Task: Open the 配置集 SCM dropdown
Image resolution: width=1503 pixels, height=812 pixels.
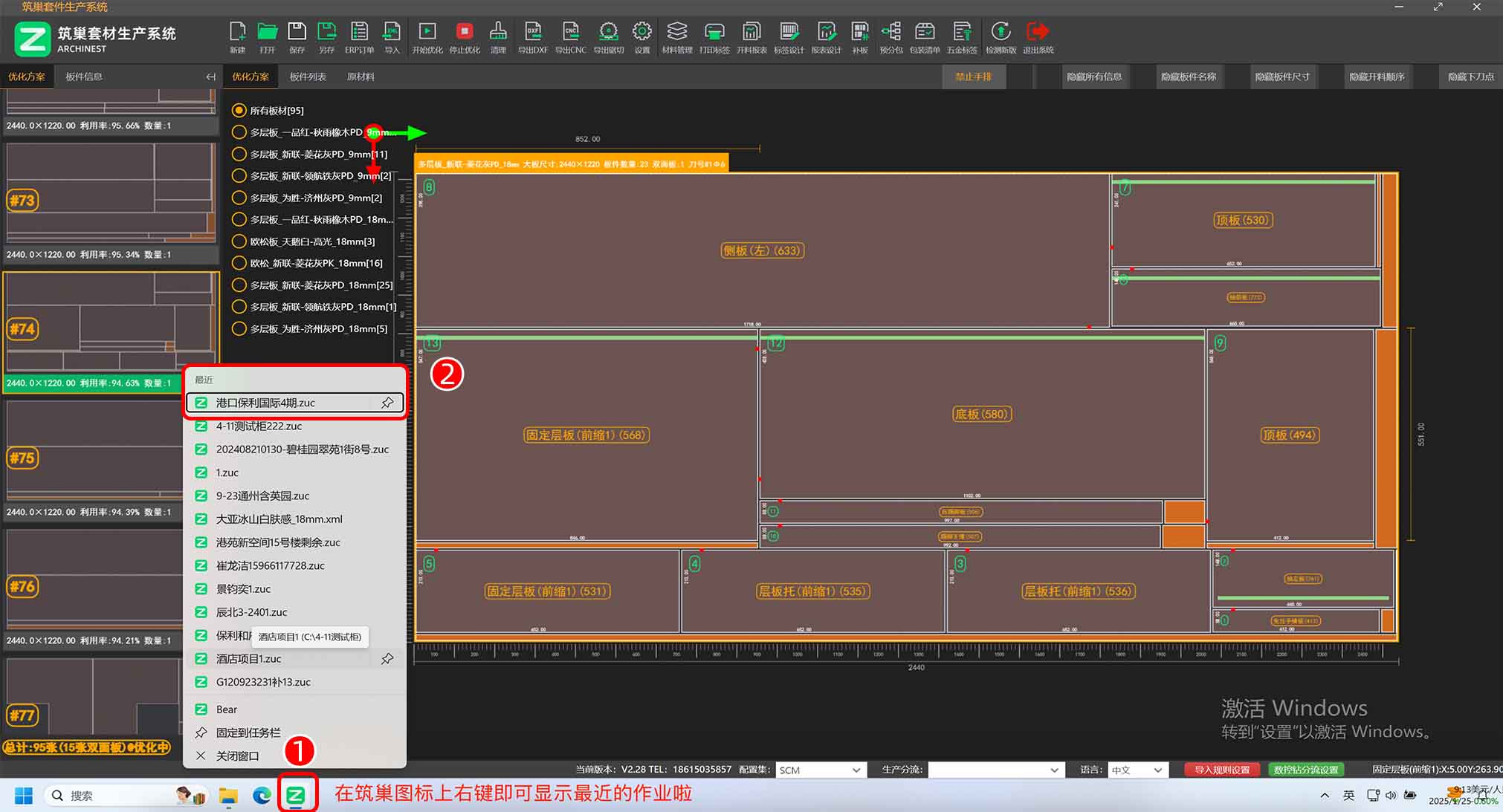Action: click(x=820, y=770)
